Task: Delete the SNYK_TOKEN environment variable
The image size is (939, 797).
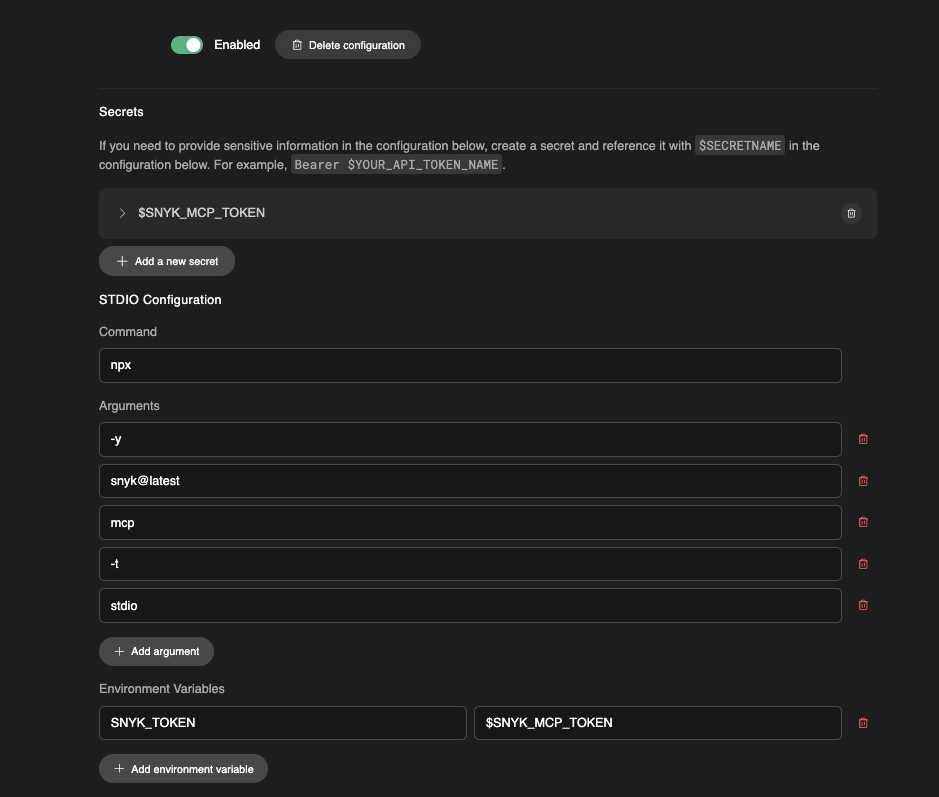Action: [x=863, y=723]
